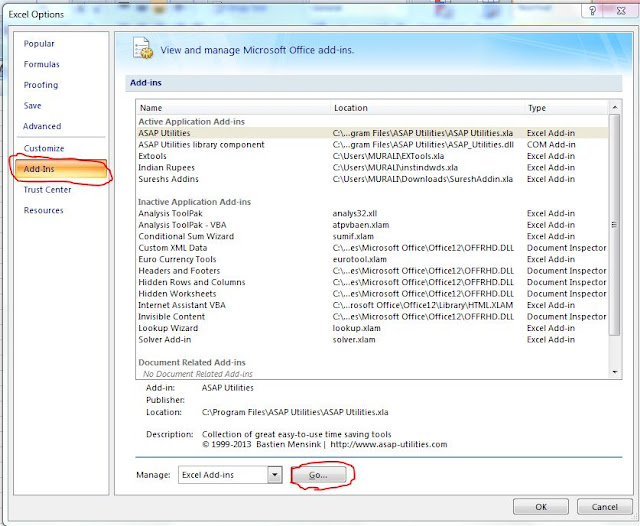Select the Extools add-in row
This screenshot has height=526, width=640.
click(372, 156)
